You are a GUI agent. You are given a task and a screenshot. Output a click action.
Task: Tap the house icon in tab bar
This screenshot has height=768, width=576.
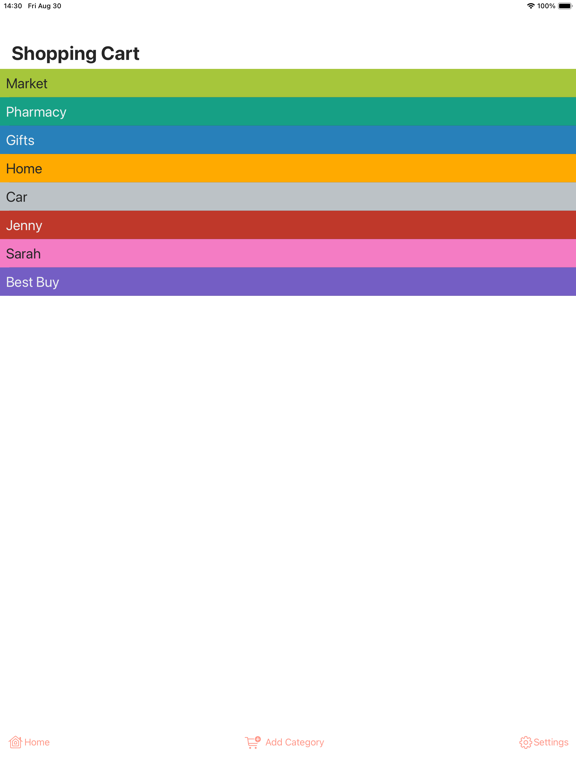[x=15, y=742]
